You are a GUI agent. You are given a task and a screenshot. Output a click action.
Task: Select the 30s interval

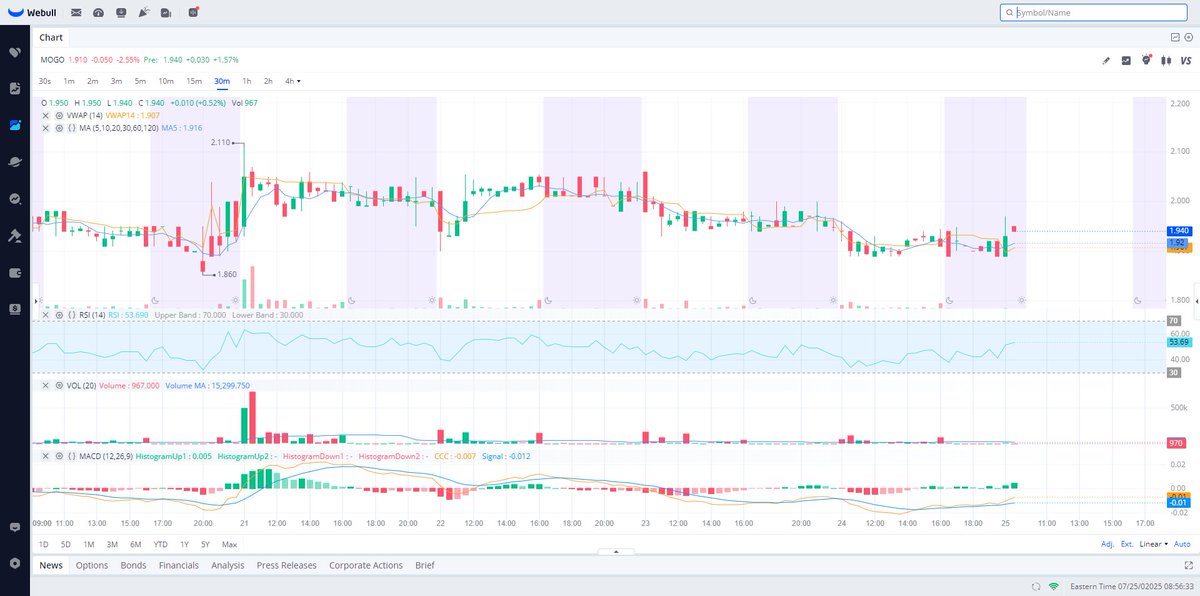pyautogui.click(x=45, y=81)
